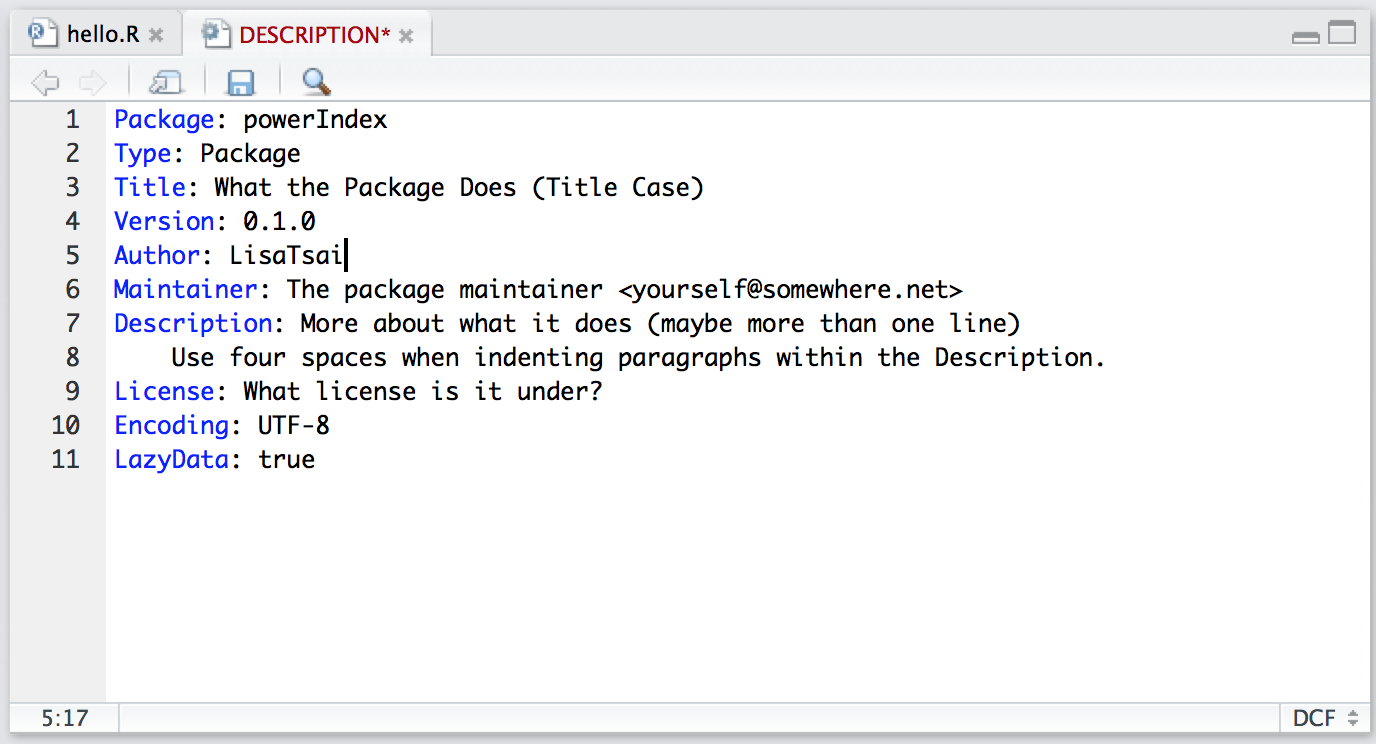Open the DCF file type dropdown
The width and height of the screenshot is (1376, 744).
click(x=1325, y=718)
